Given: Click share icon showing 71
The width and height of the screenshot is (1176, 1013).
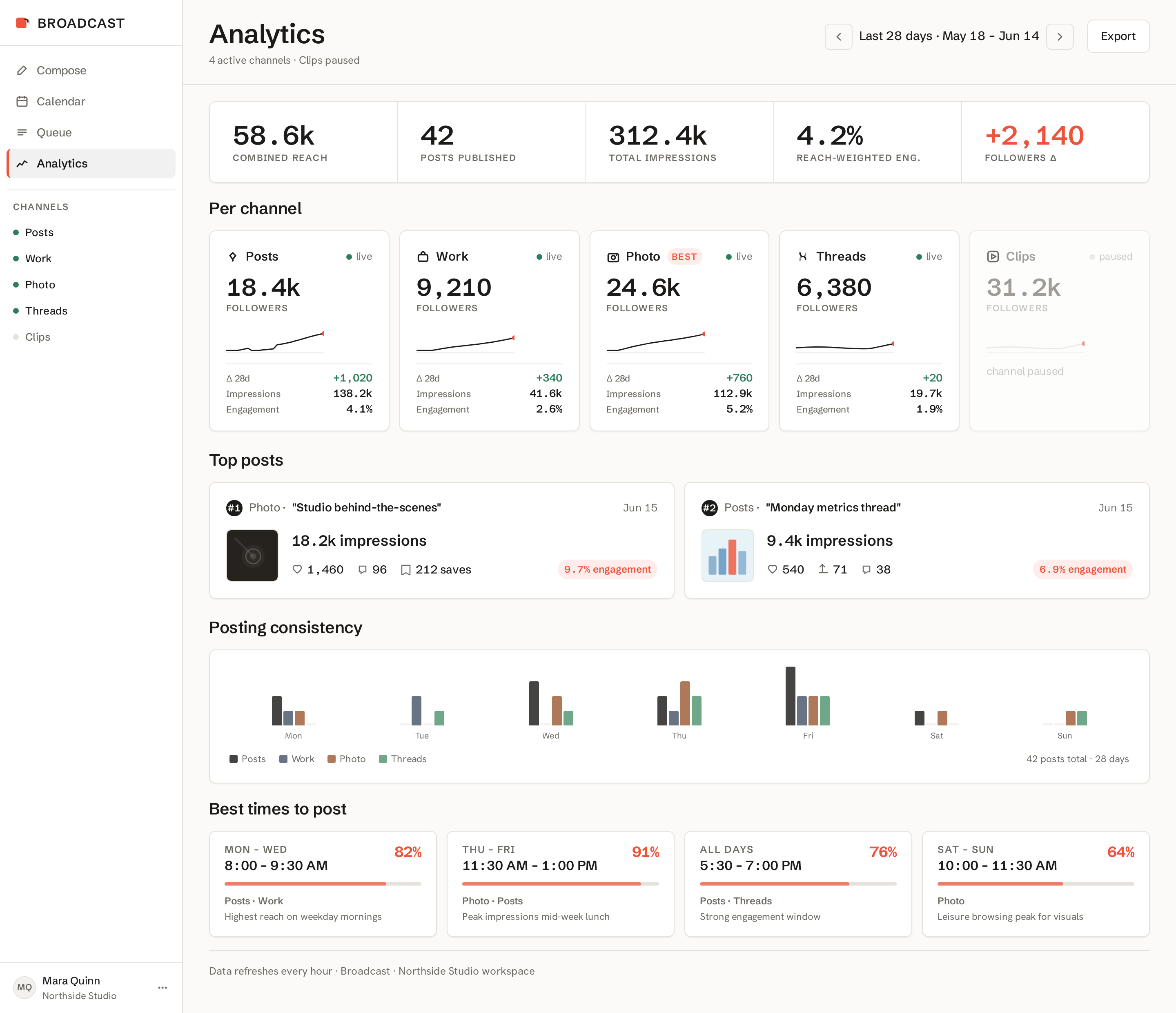Looking at the screenshot, I should pyautogui.click(x=822, y=569).
